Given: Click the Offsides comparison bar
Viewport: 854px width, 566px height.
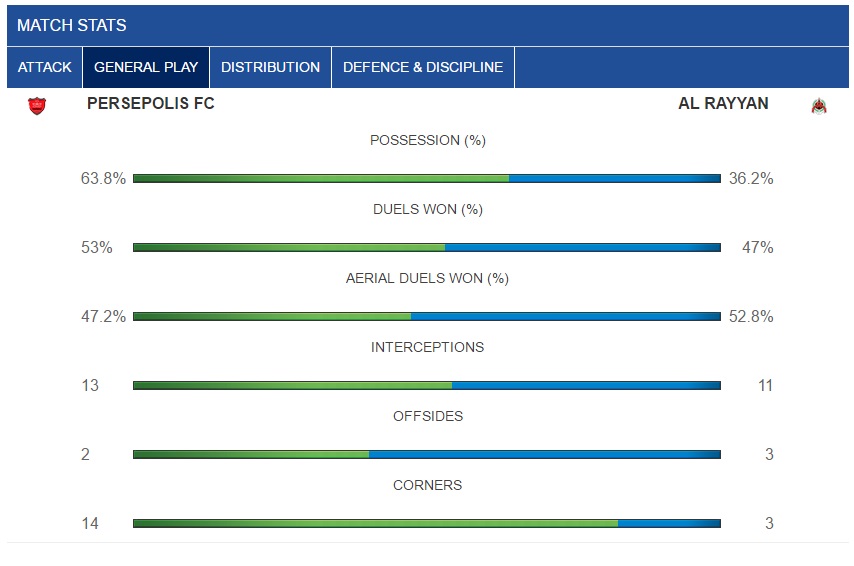Looking at the screenshot, I should click(427, 454).
